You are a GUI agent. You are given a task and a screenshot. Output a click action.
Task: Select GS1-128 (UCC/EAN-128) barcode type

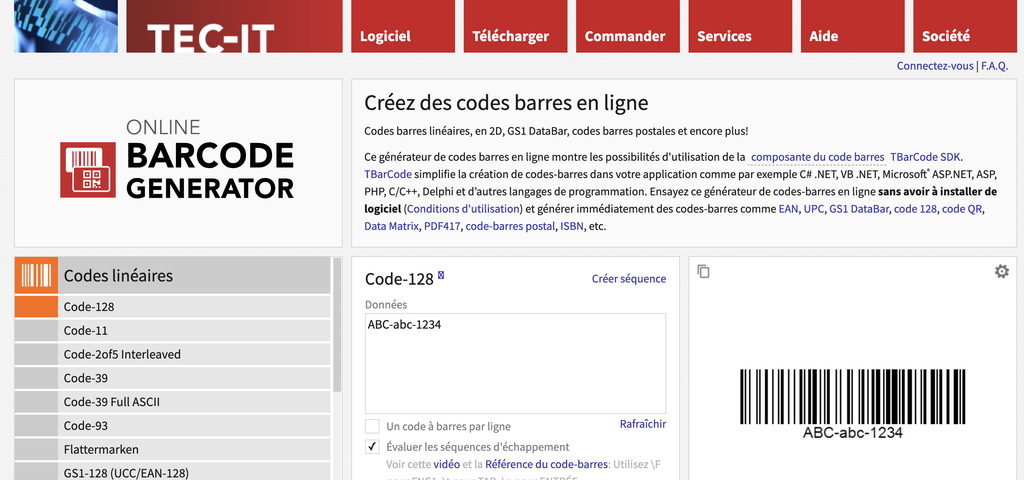172,472
